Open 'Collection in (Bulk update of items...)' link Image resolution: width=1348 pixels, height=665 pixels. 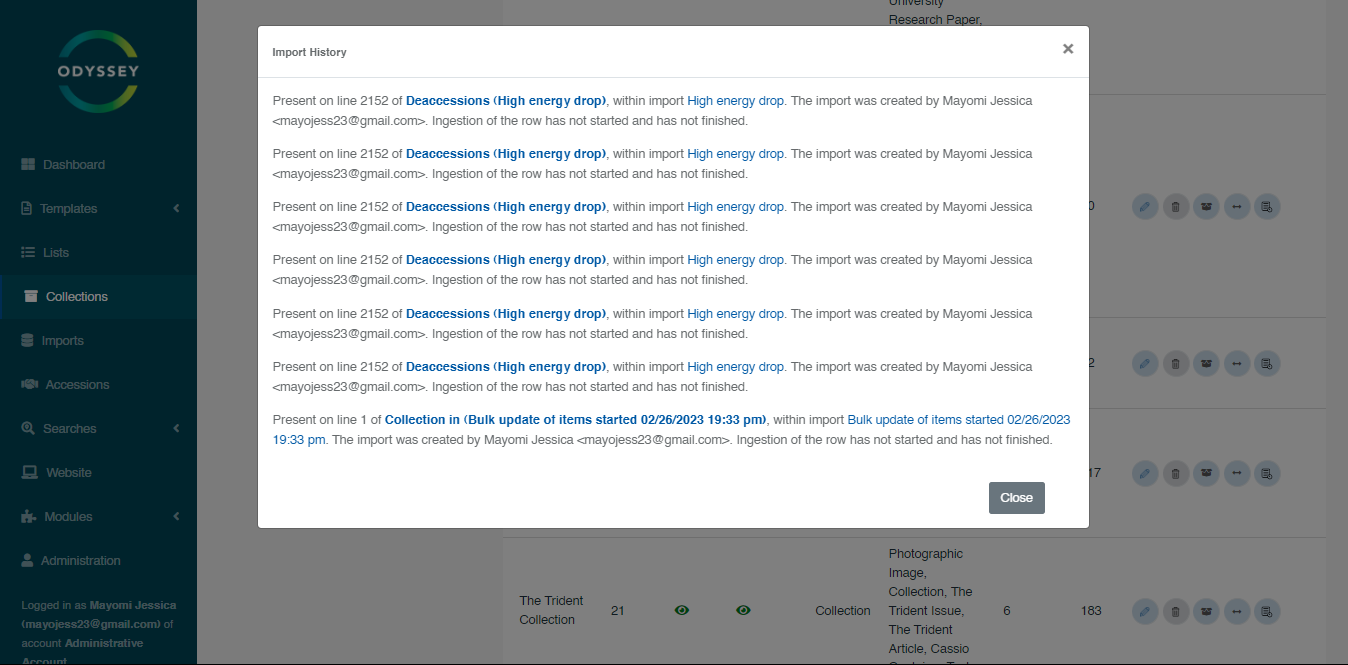click(x=576, y=420)
